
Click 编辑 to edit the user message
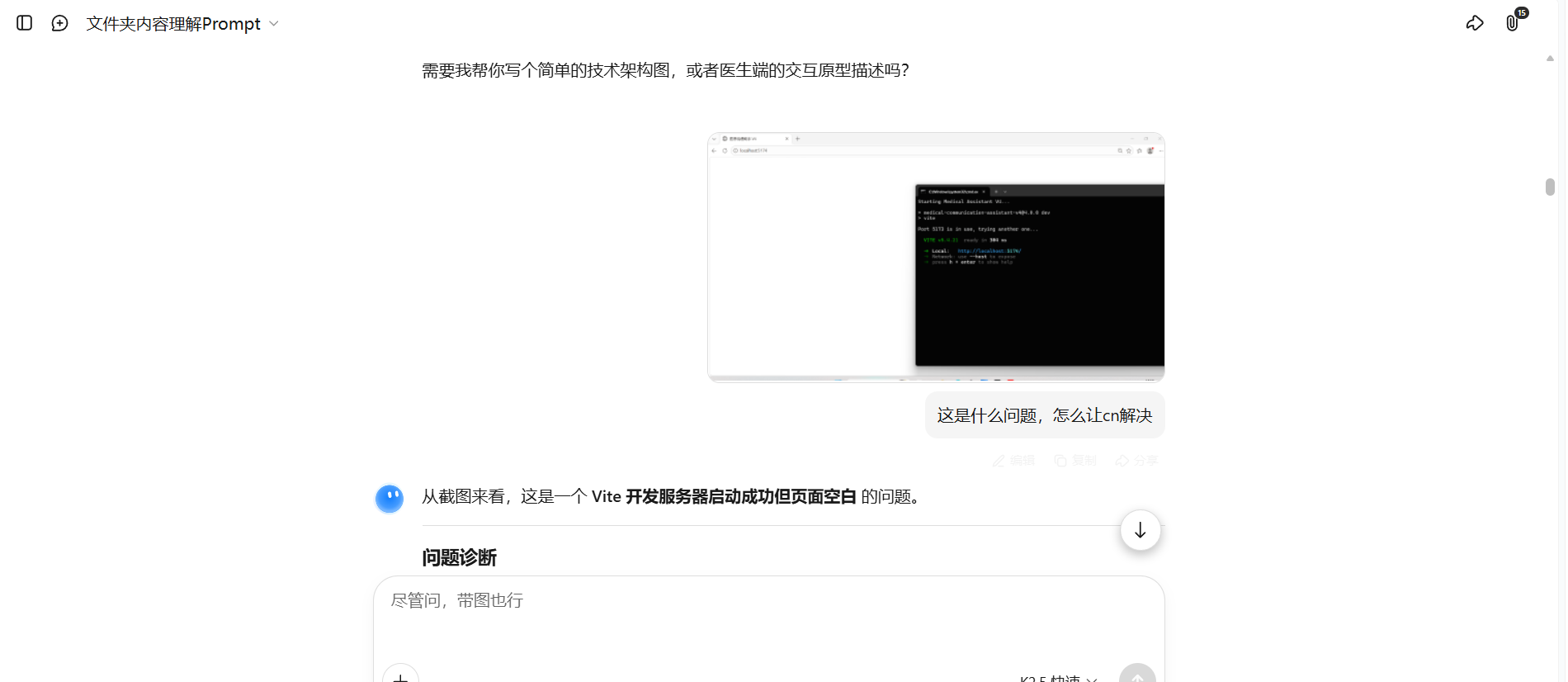click(x=1013, y=461)
